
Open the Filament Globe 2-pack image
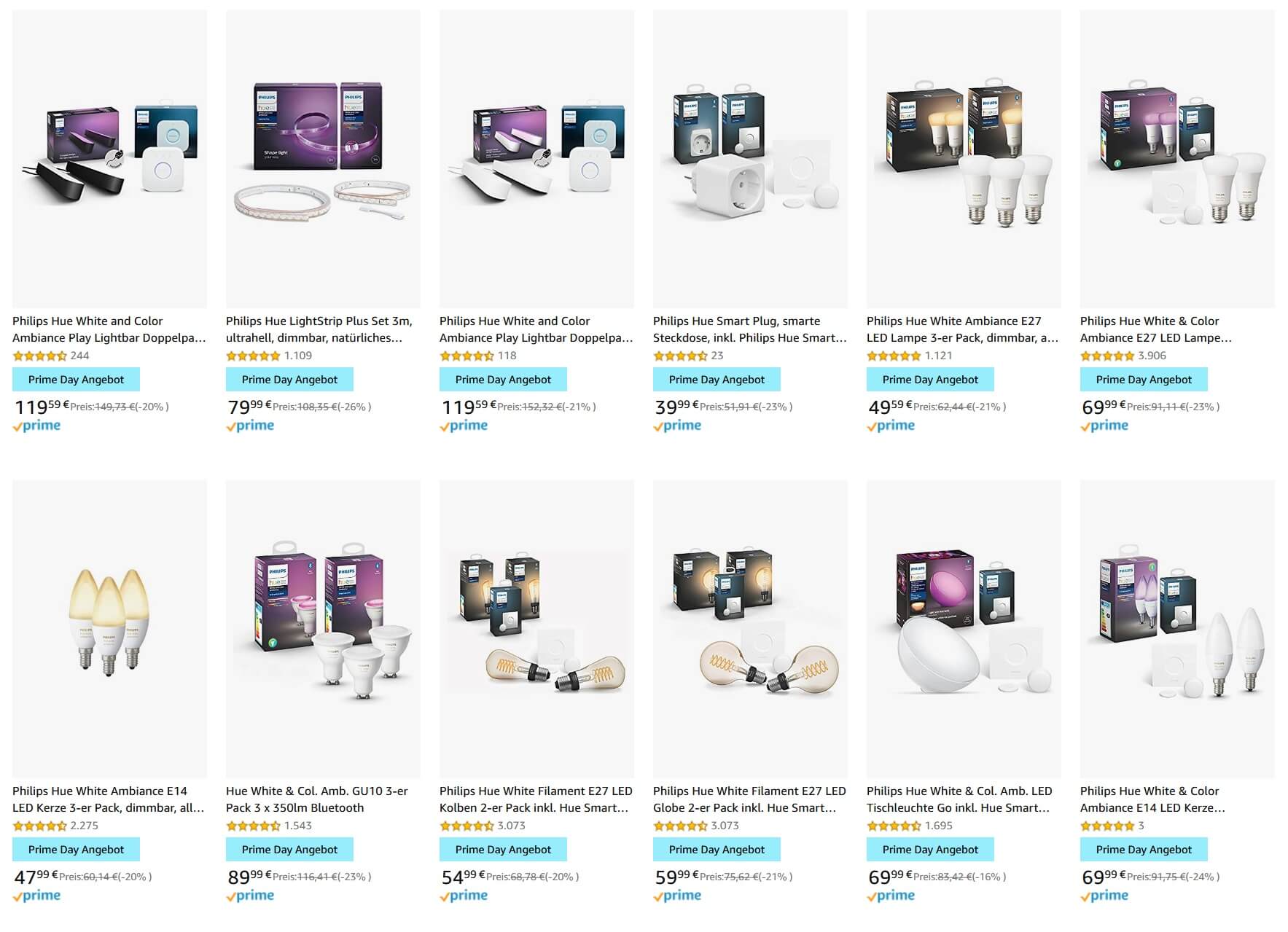[x=750, y=629]
